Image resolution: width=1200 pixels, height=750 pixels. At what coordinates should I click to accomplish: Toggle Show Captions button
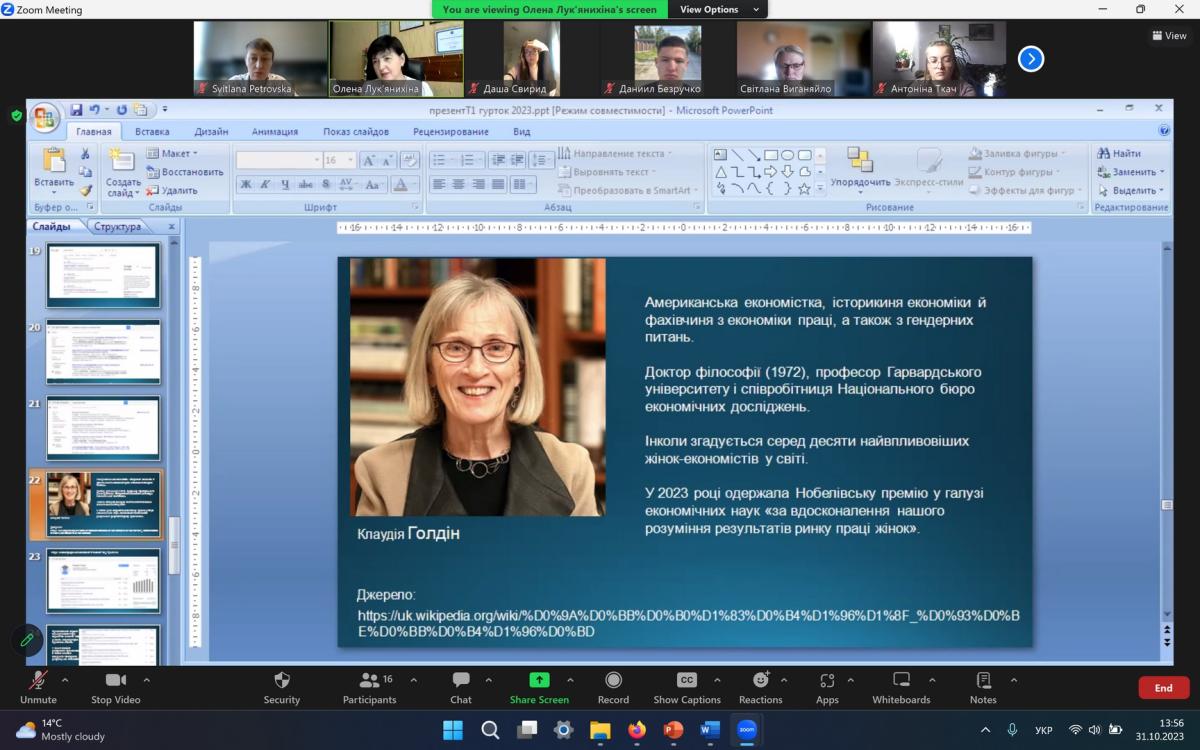tap(687, 681)
